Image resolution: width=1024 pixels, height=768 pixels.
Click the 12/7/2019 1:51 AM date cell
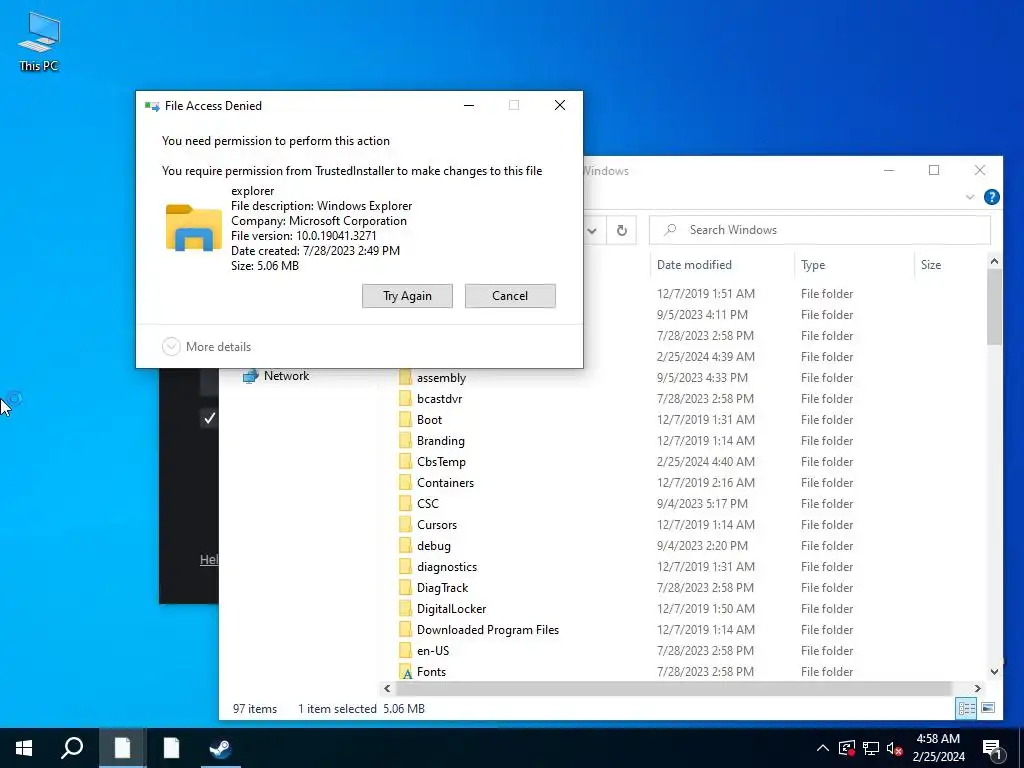(706, 294)
